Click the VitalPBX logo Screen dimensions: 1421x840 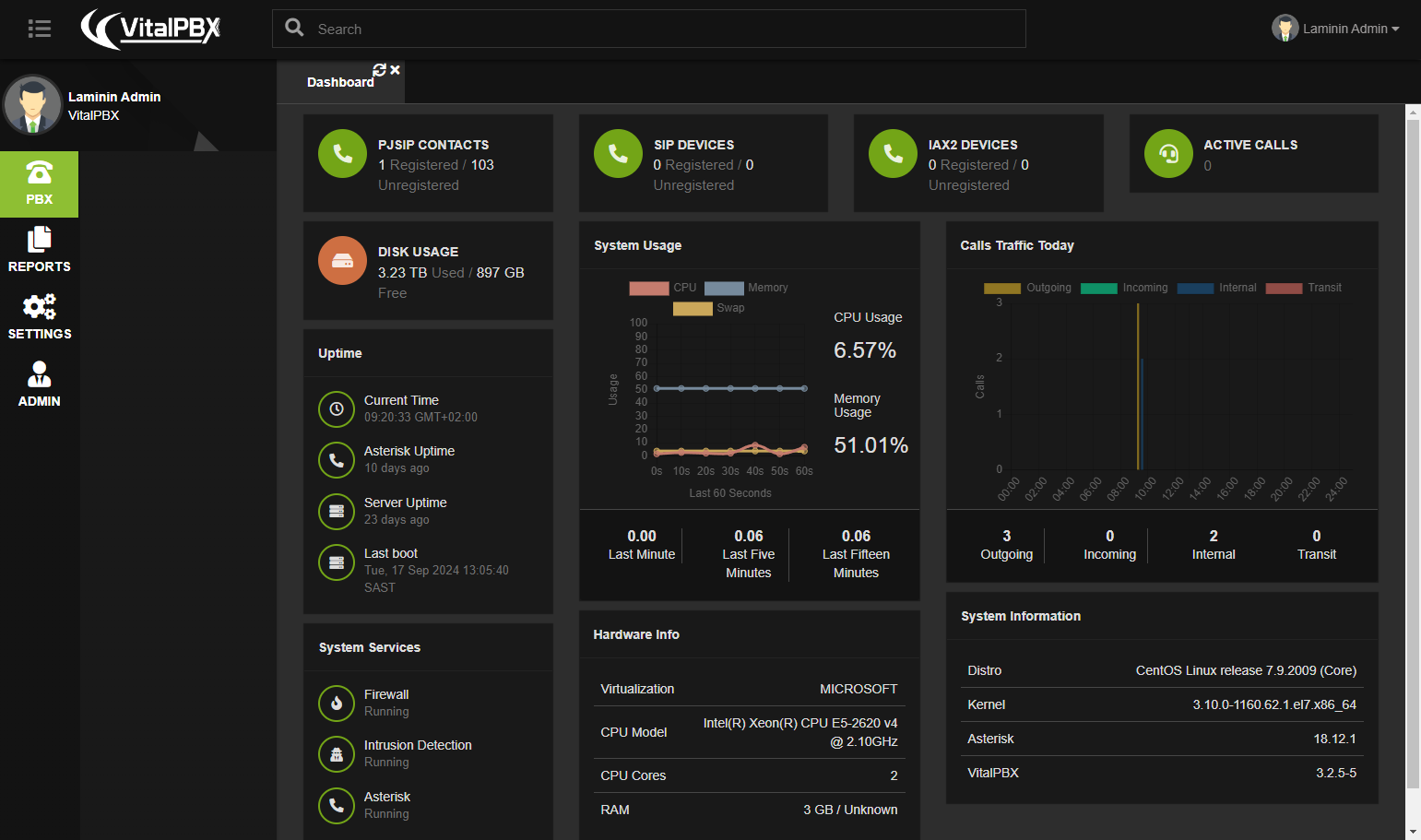pyautogui.click(x=151, y=29)
